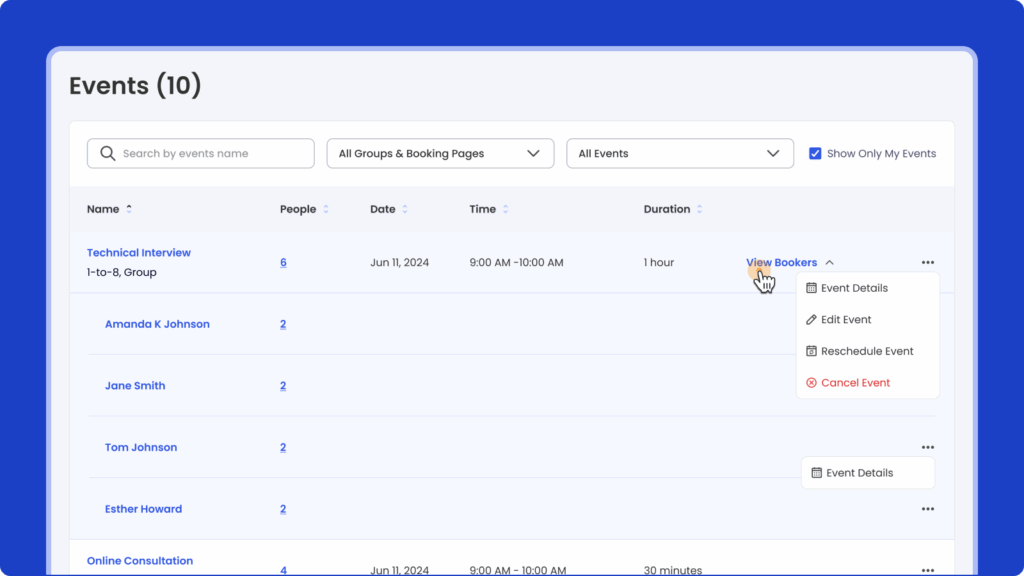Screen dimensions: 1024x576
Task: Click Amanda K Johnson booker link
Action: point(157,324)
